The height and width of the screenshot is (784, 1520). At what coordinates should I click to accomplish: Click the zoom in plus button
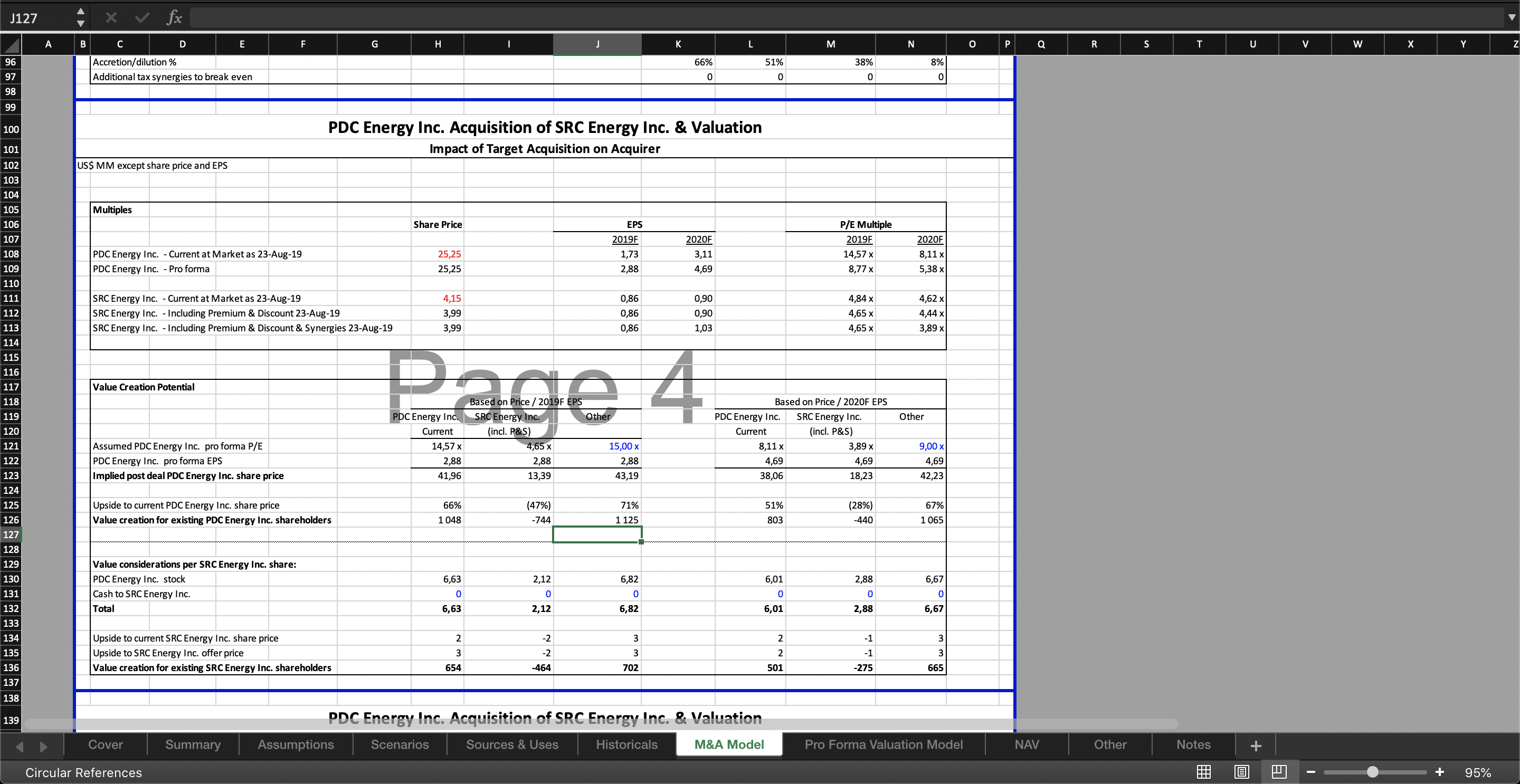click(1440, 772)
